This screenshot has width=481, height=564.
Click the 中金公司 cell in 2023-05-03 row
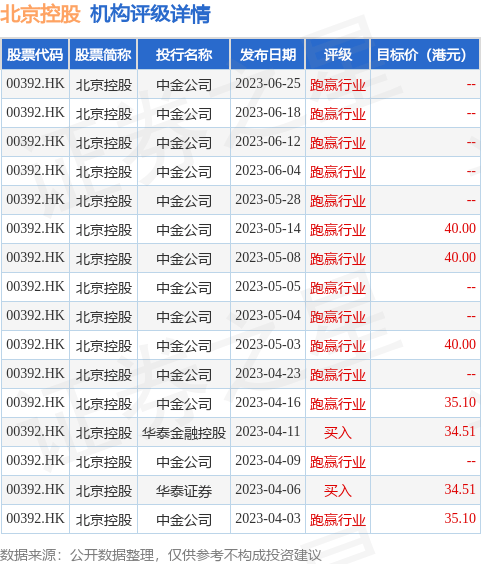pyautogui.click(x=183, y=346)
